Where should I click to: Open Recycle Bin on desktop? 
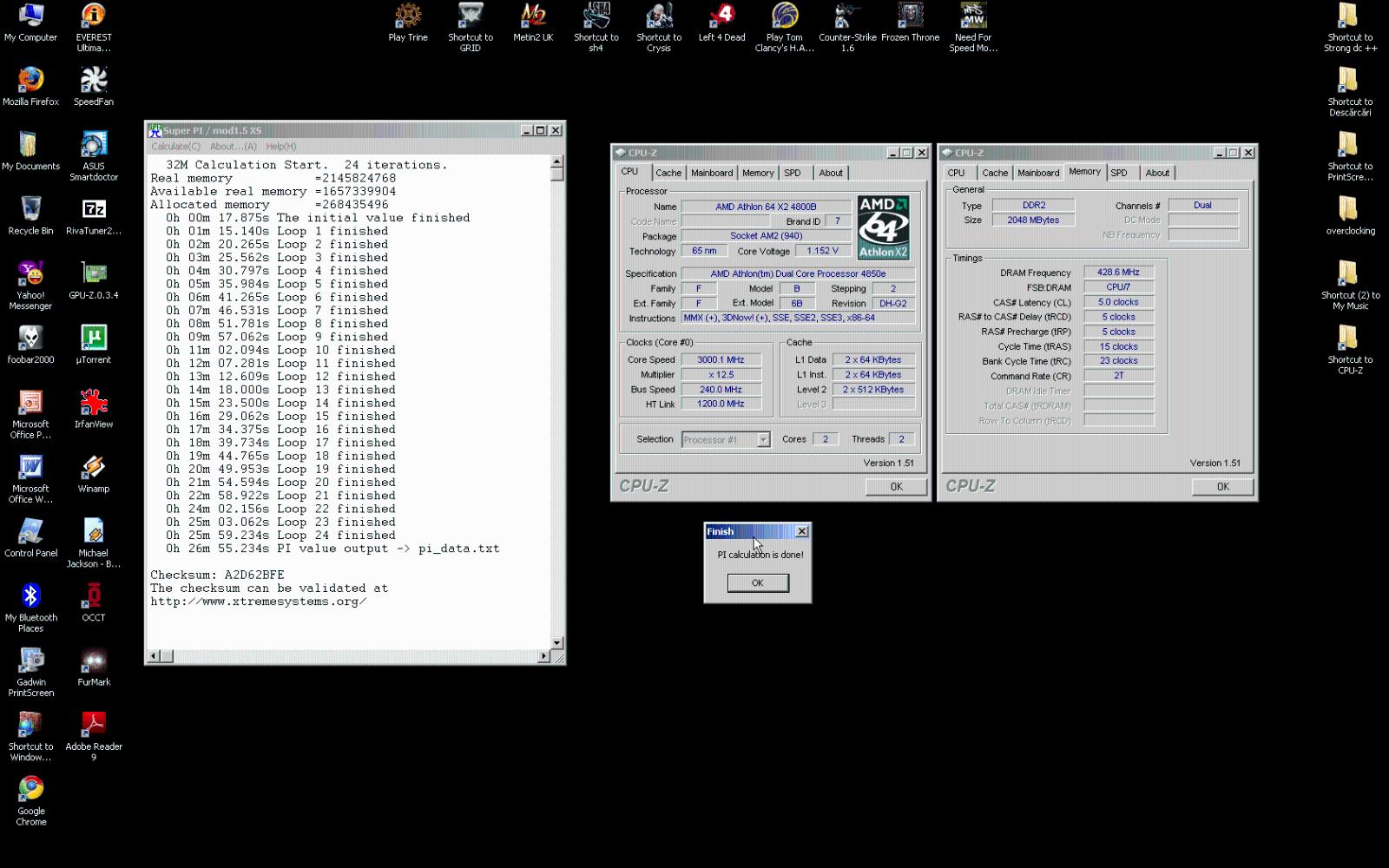(30, 215)
